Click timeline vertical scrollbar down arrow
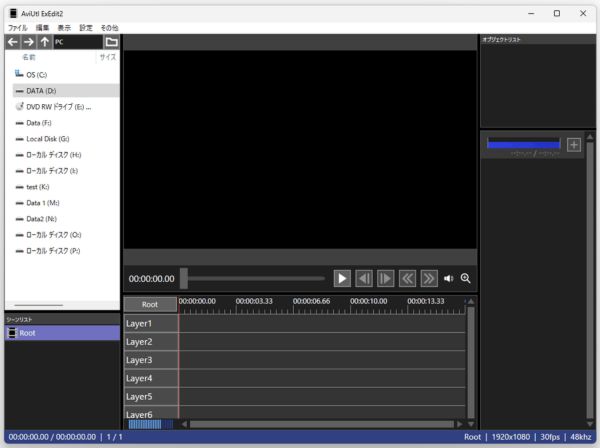600x448 pixels. point(471,424)
